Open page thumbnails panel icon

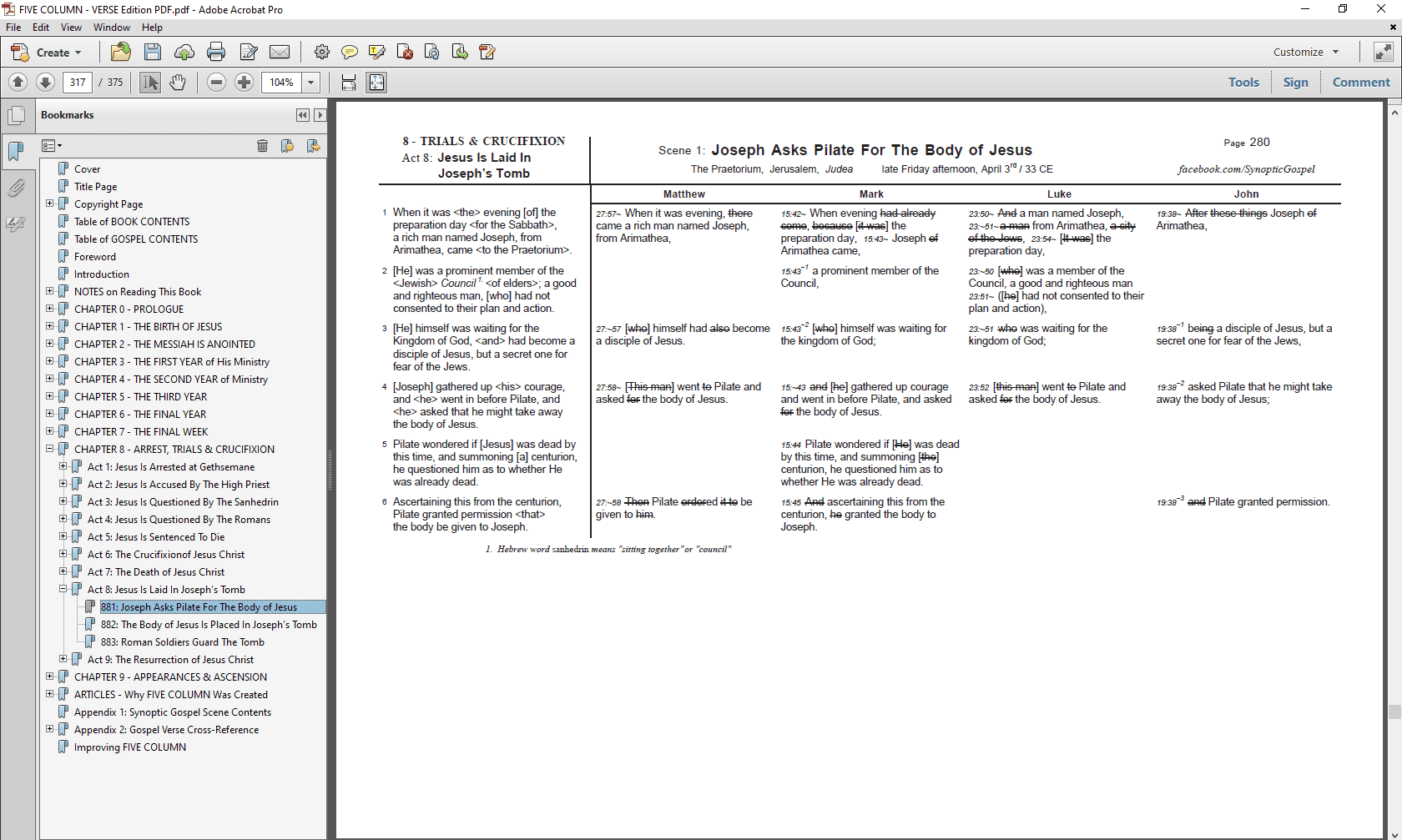[x=16, y=116]
